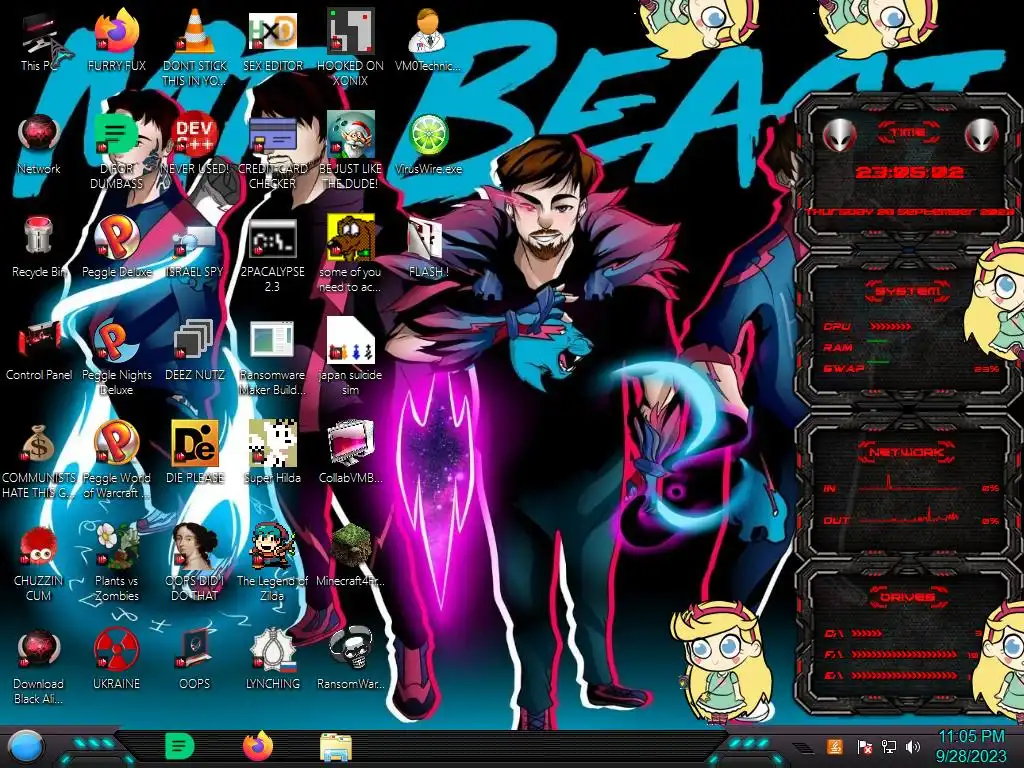
Task: Open File Explorer from the taskbar
Action: 336,747
